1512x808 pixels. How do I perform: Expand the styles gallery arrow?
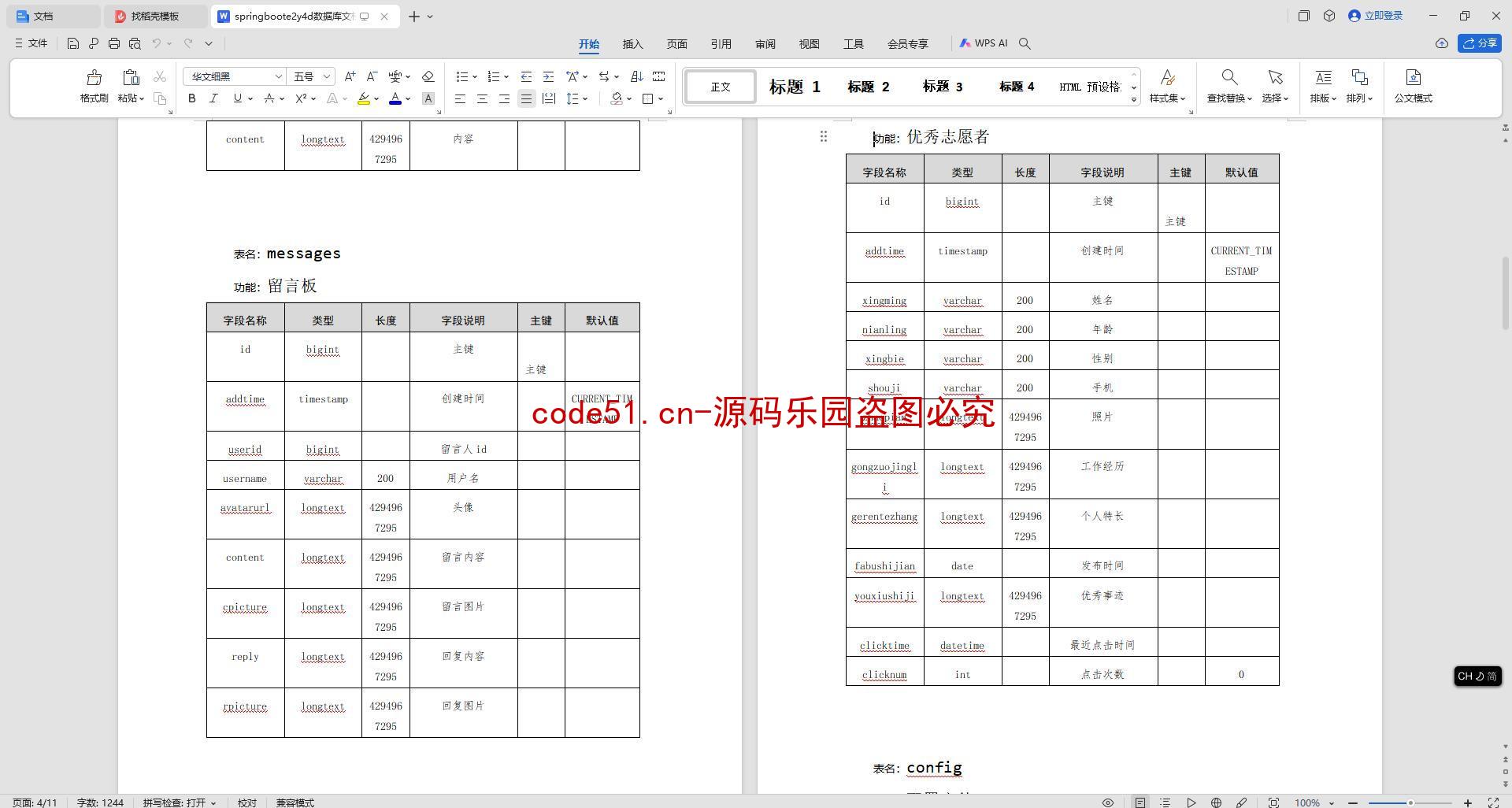[1134, 99]
